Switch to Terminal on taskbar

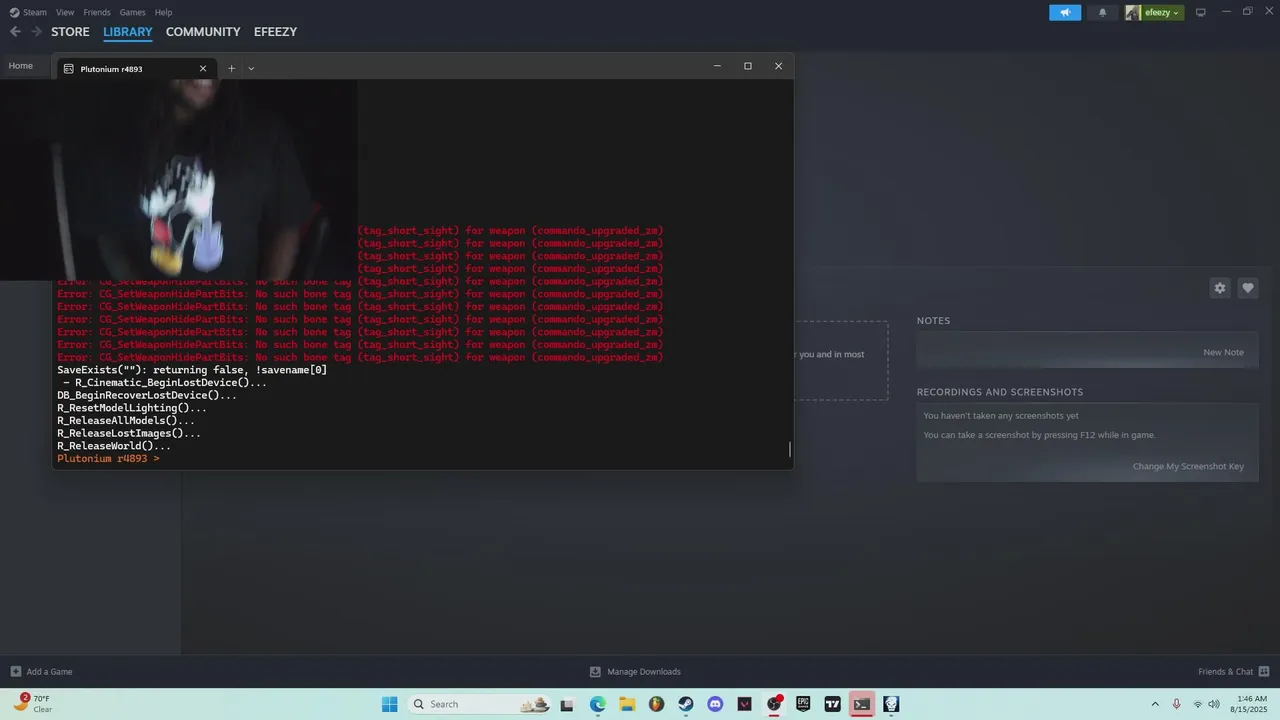point(862,704)
